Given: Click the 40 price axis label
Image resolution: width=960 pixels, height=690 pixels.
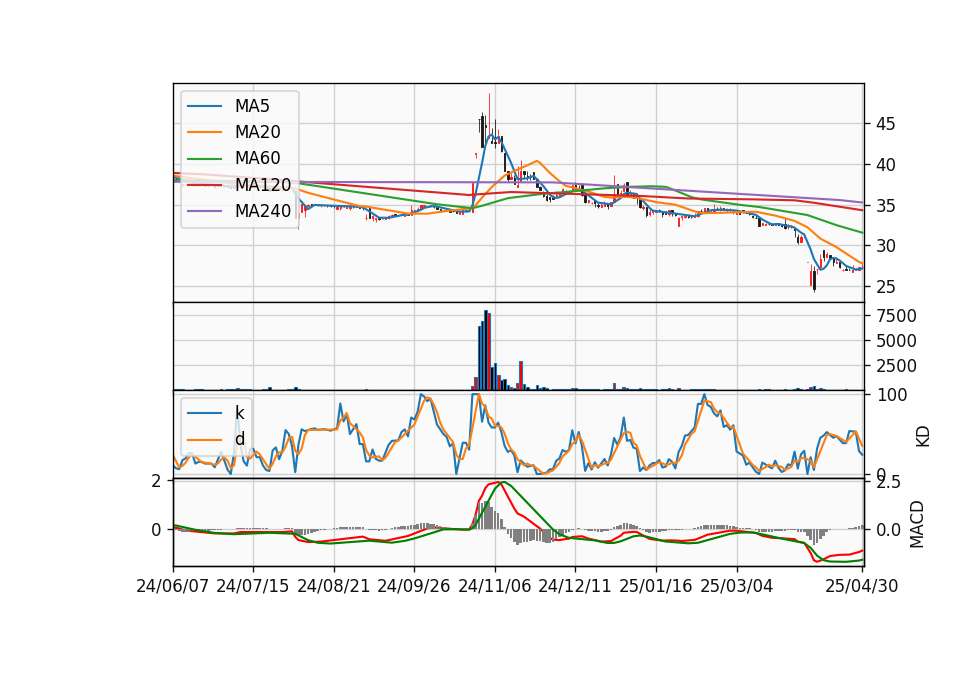Looking at the screenshot, I should click(x=885, y=165).
